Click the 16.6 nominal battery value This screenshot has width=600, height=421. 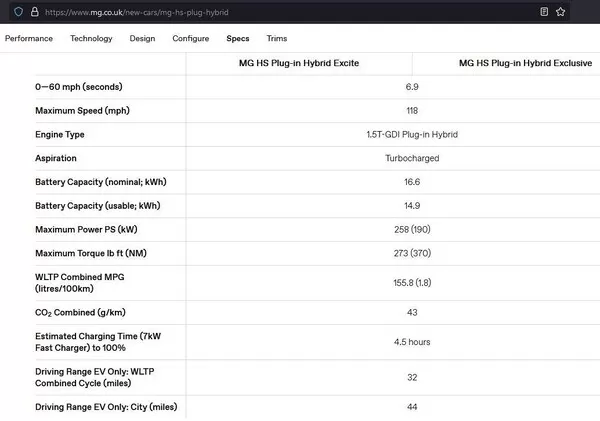pos(412,182)
